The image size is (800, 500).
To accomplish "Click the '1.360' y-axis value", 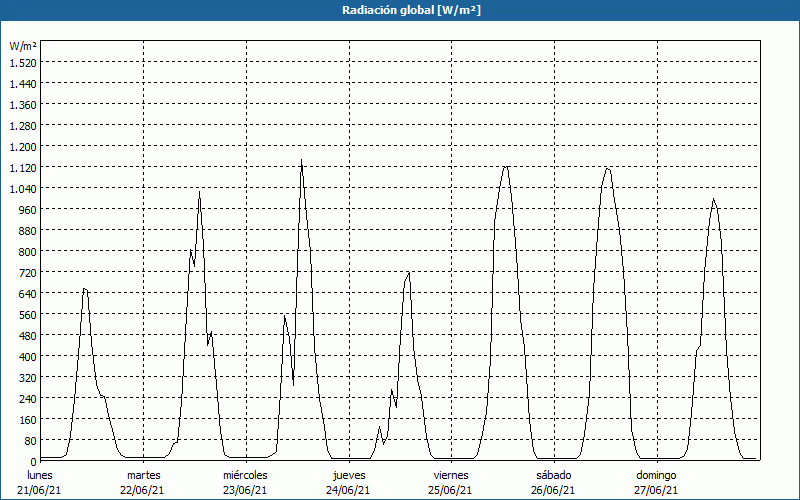I will [x=23, y=105].
